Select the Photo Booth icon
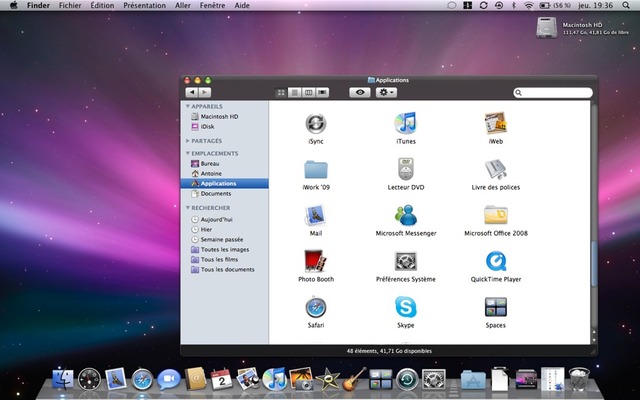 coord(316,261)
